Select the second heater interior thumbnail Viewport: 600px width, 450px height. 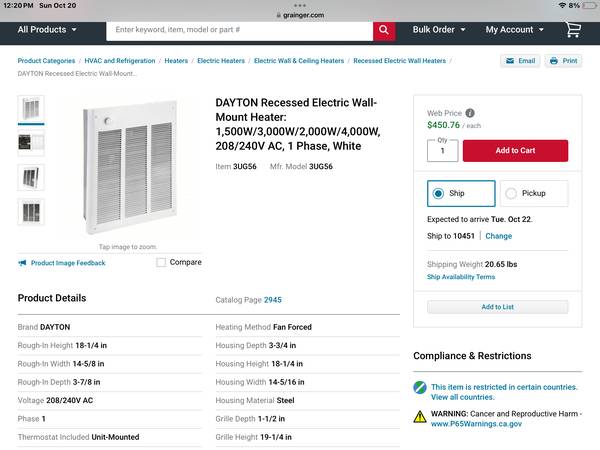[31, 143]
